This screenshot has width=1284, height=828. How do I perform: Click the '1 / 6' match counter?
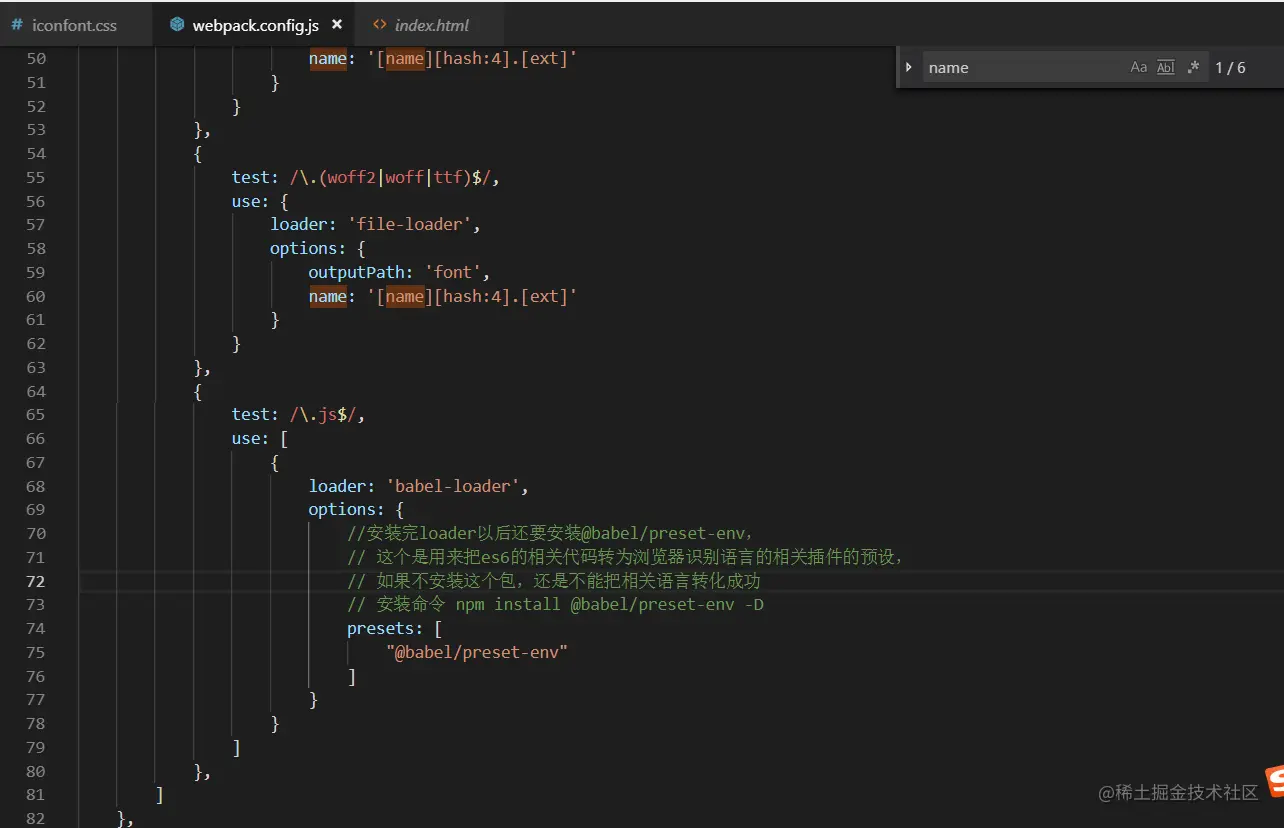1230,68
